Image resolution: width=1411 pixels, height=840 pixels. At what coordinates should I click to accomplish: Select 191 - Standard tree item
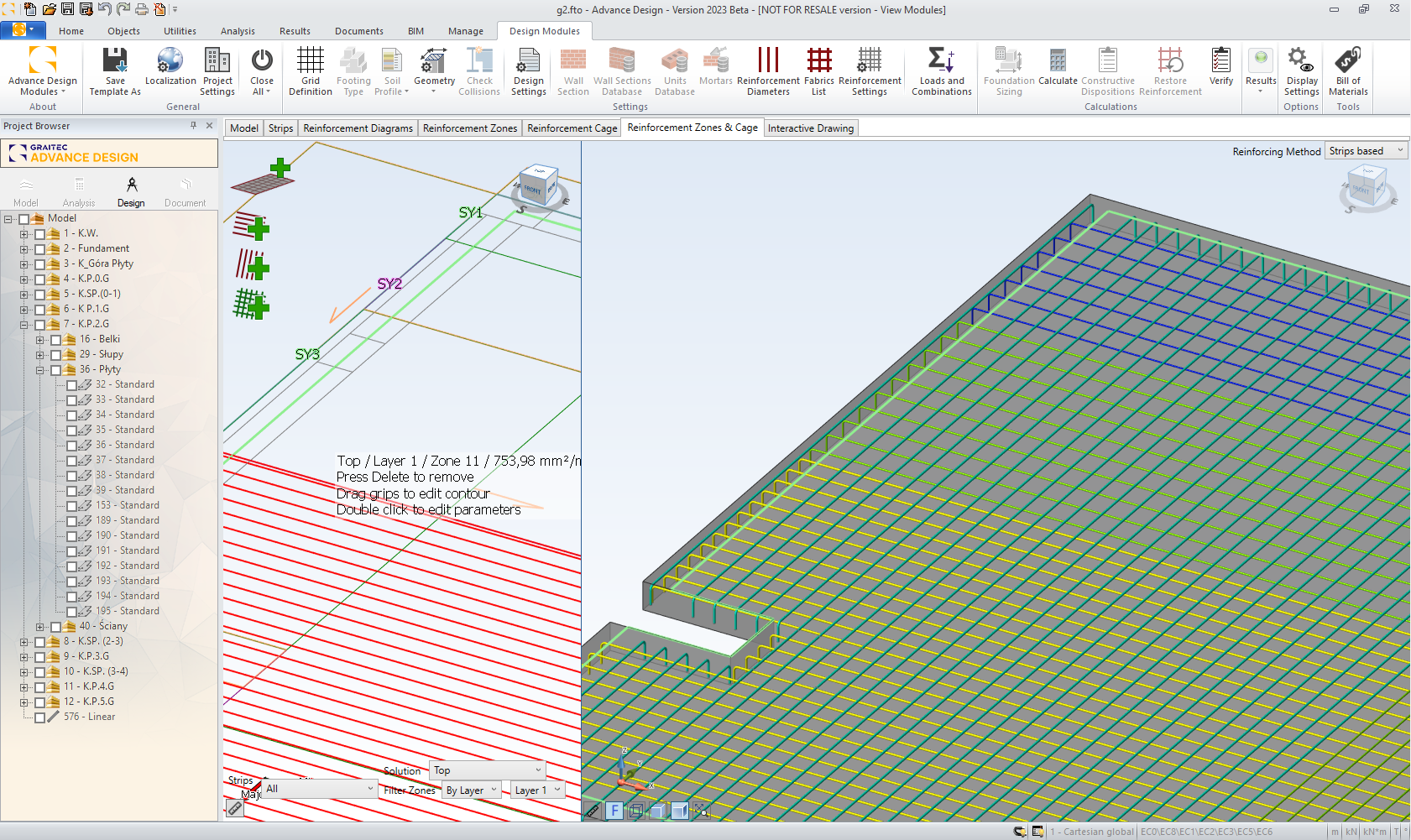tap(127, 551)
